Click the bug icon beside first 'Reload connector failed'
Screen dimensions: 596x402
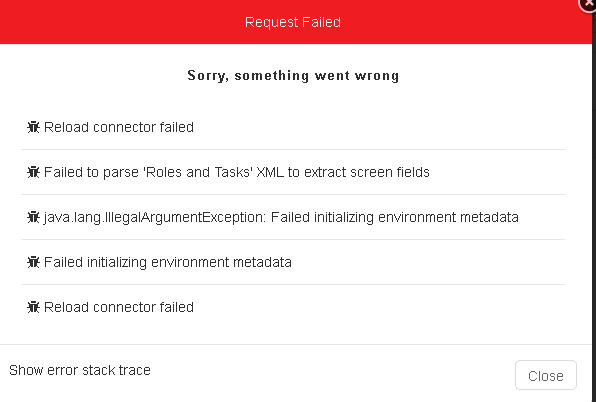pos(33,127)
